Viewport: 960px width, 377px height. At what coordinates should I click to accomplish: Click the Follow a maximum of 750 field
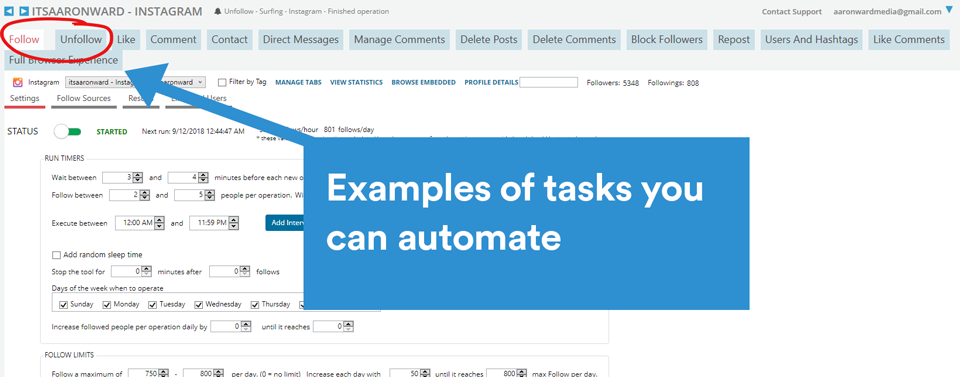148,373
